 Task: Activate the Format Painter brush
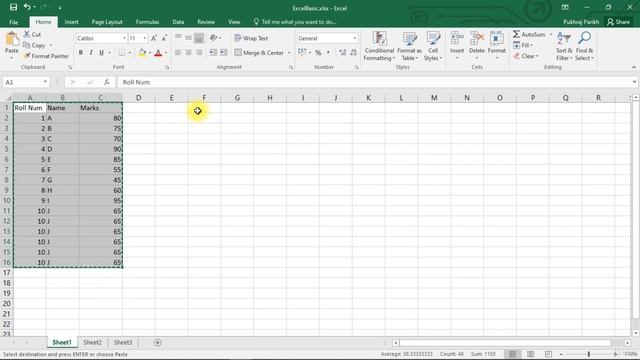point(27,56)
